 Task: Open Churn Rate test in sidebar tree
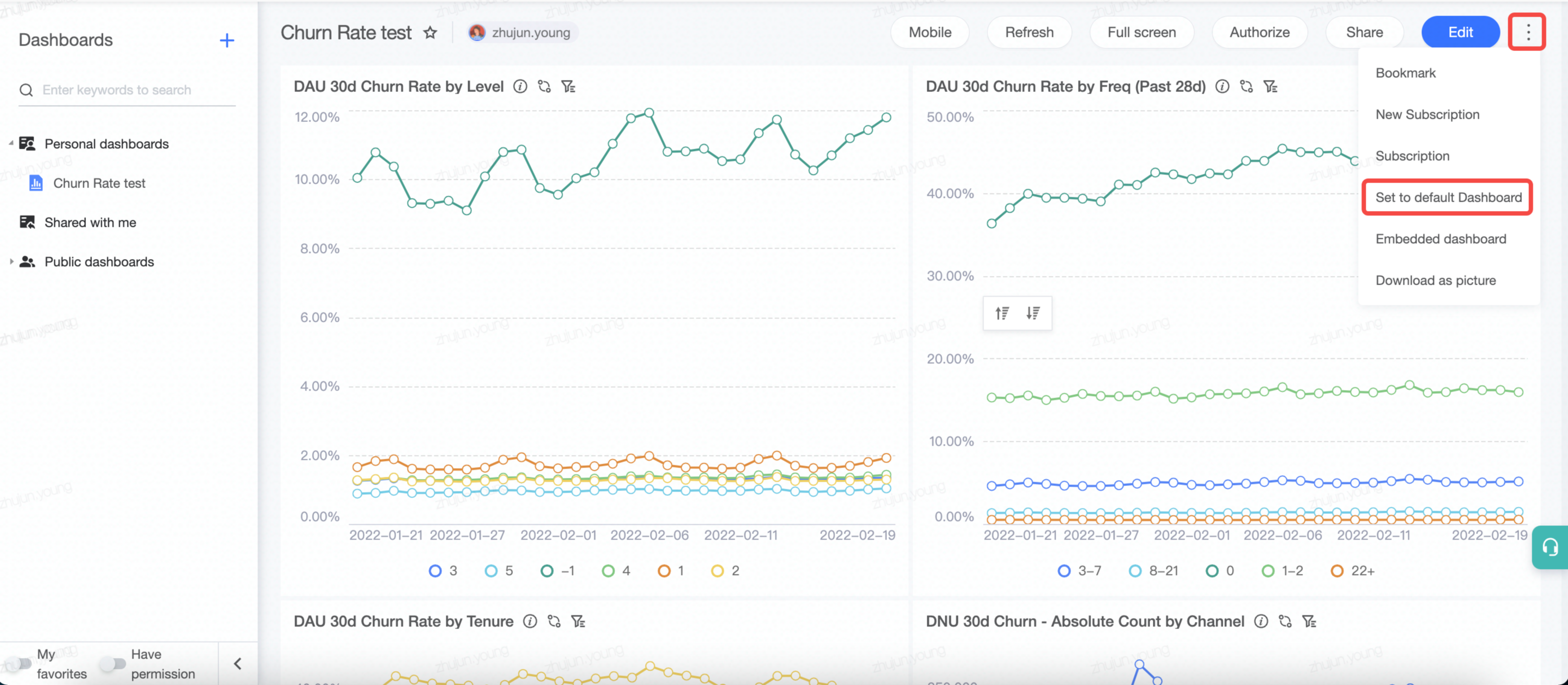pos(99,183)
